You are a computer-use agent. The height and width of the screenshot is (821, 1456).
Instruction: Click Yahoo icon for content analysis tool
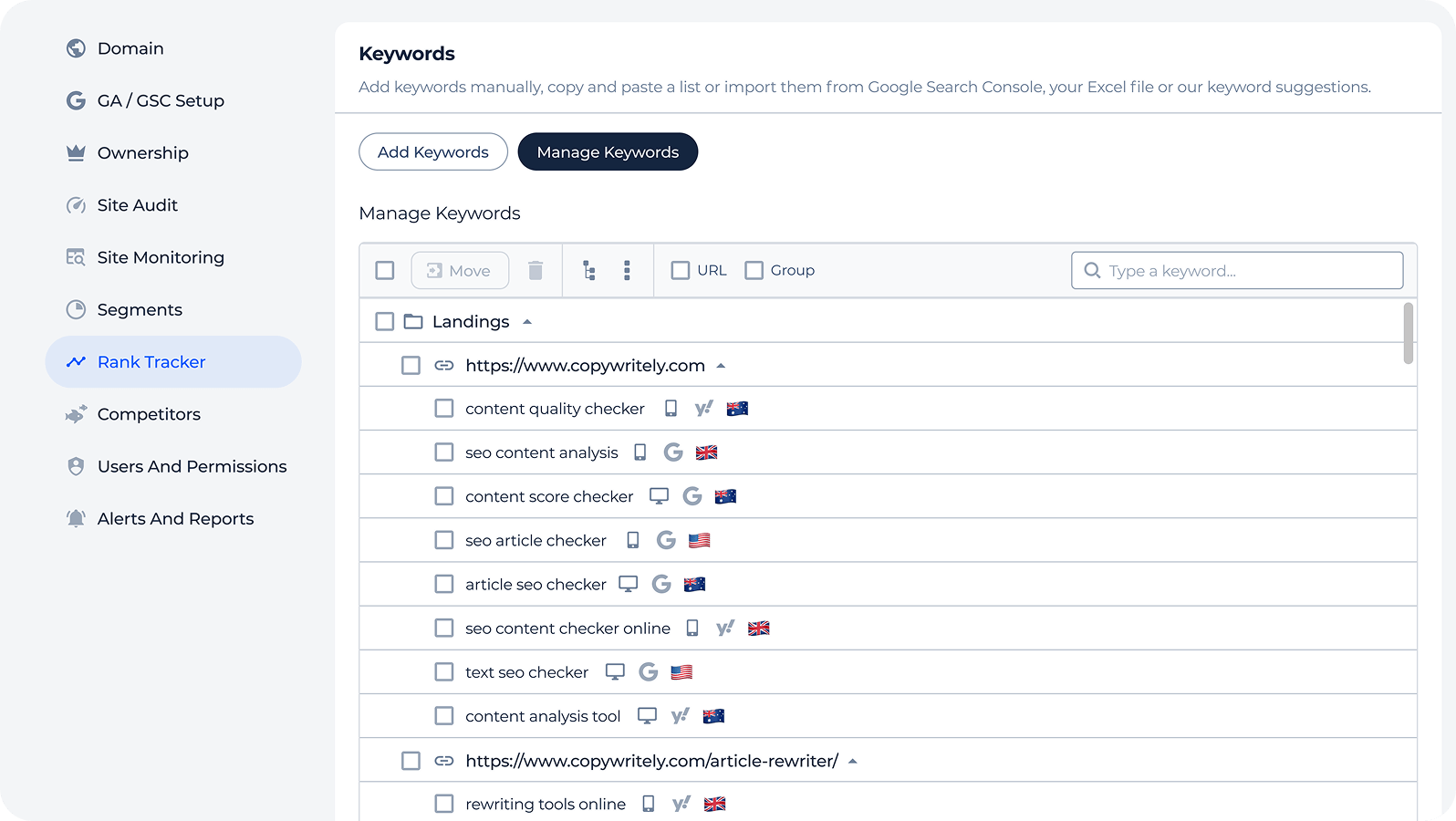(680, 716)
